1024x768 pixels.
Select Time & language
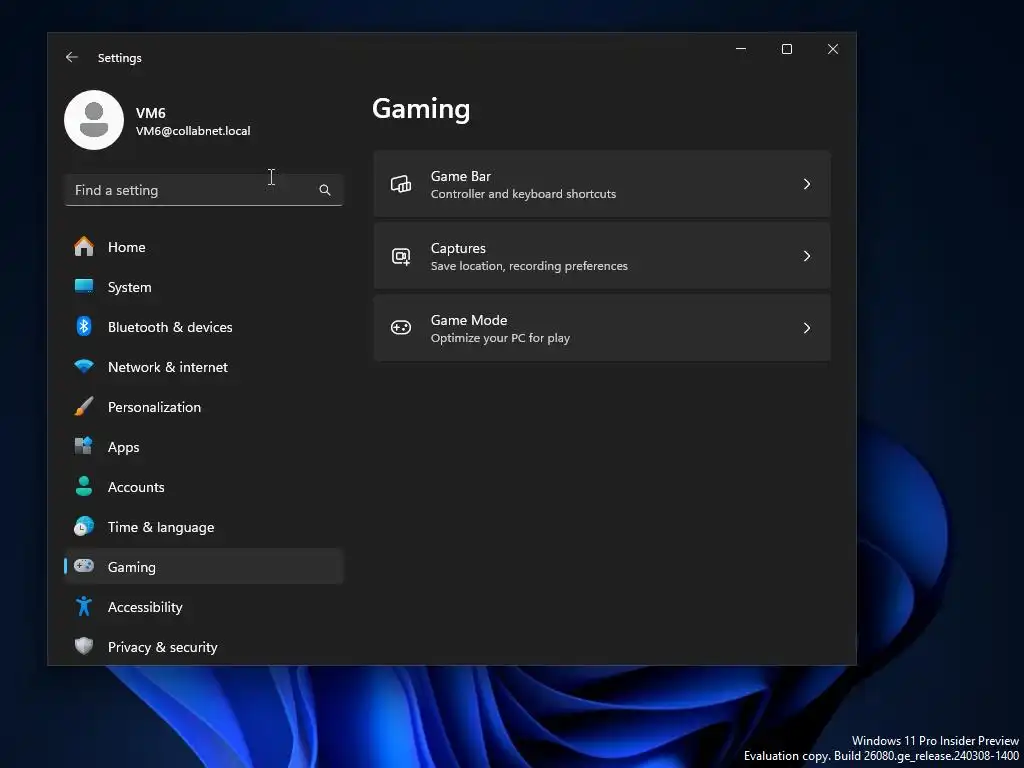coord(204,526)
